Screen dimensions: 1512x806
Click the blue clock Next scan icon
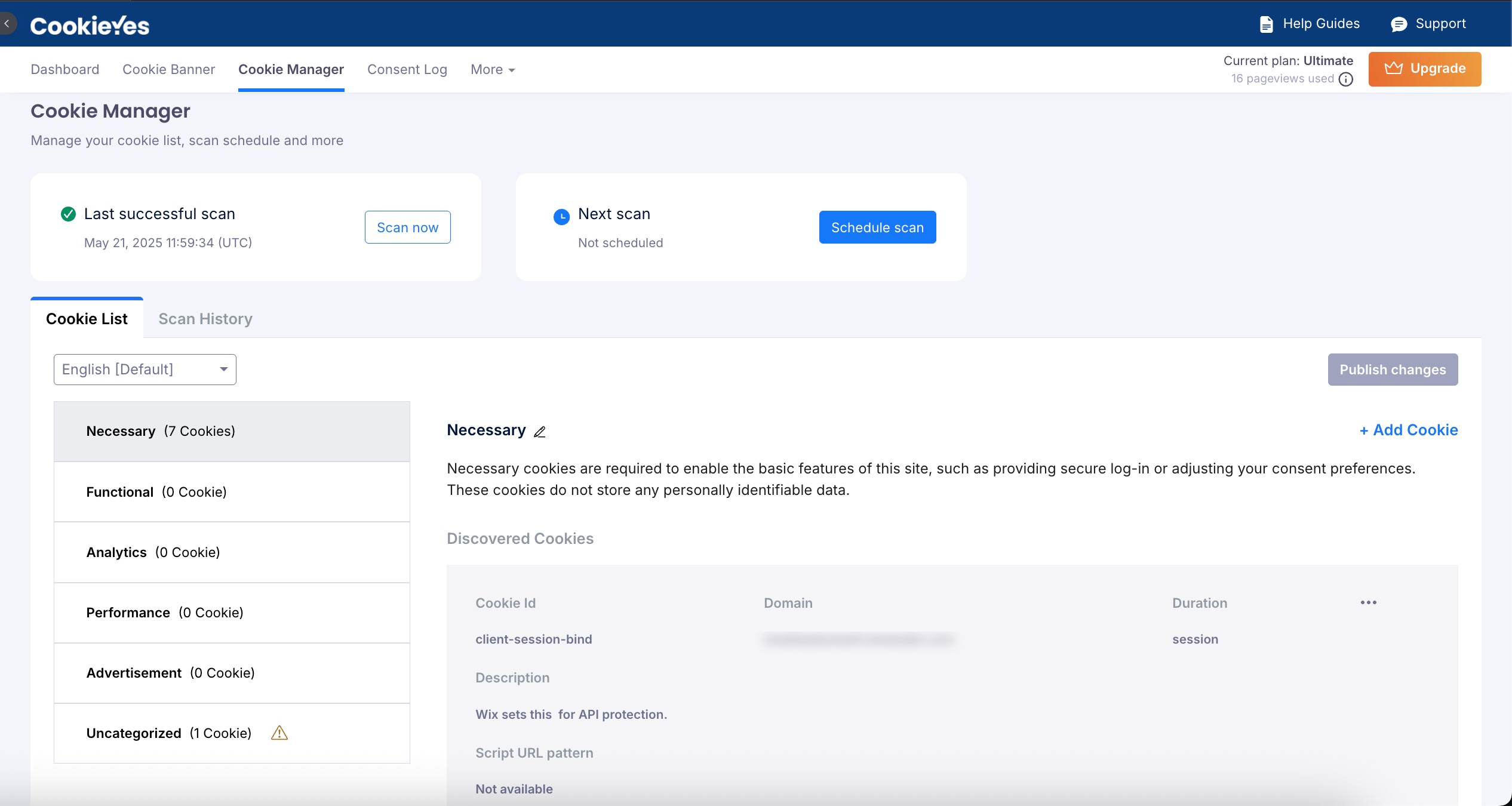click(561, 217)
